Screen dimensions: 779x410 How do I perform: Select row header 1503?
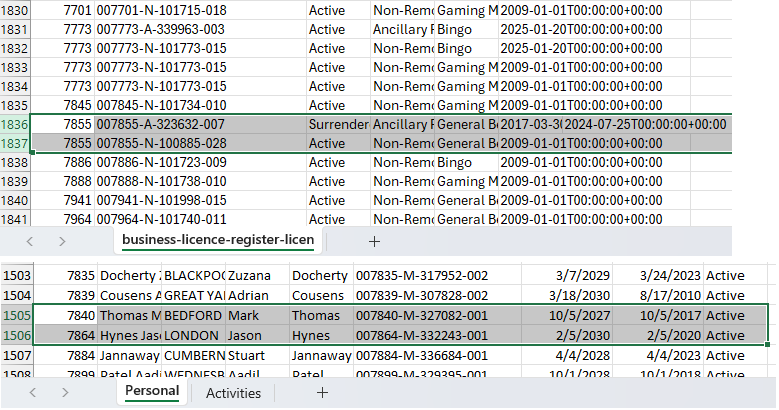[15, 275]
